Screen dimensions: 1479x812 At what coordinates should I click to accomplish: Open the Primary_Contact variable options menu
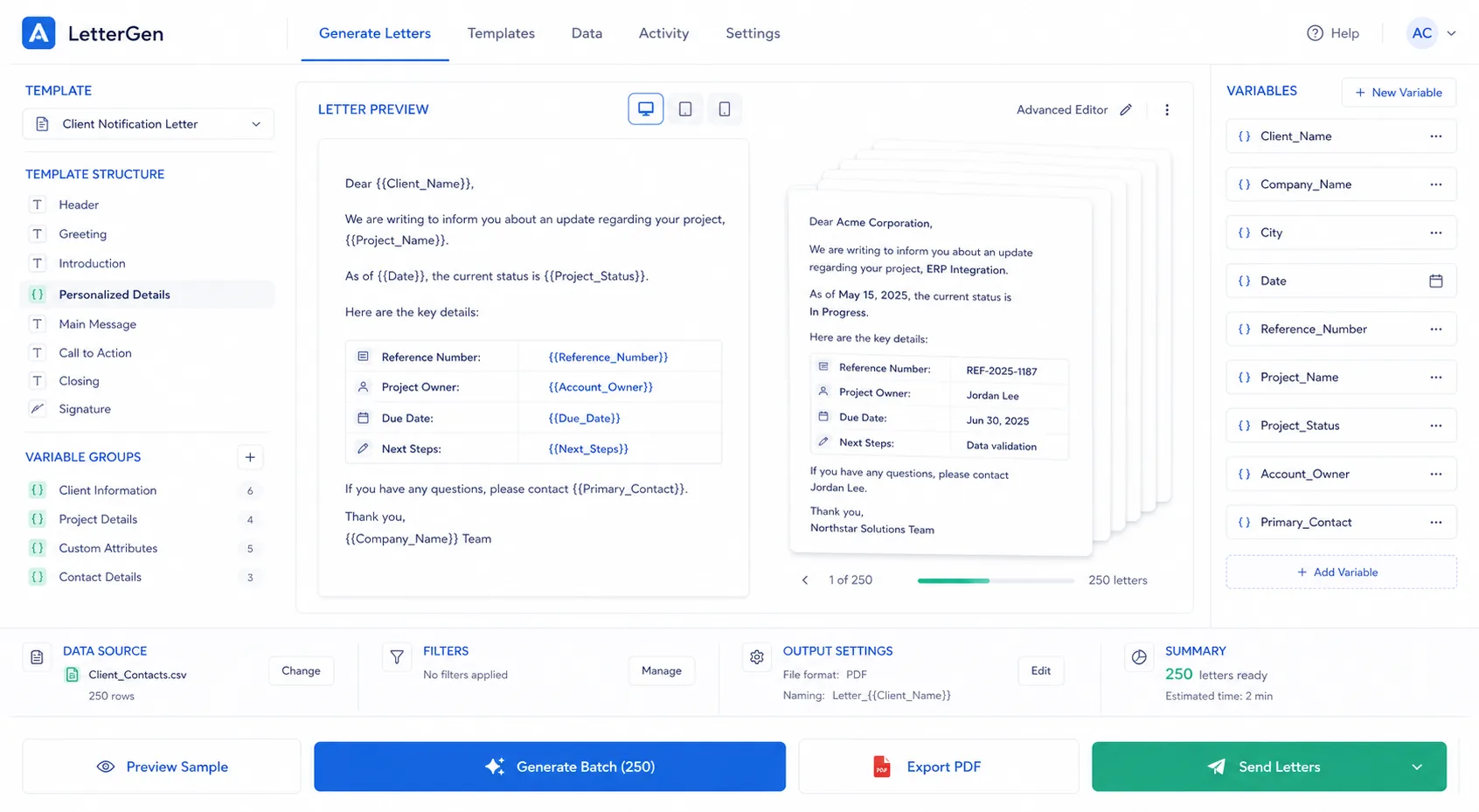point(1435,522)
